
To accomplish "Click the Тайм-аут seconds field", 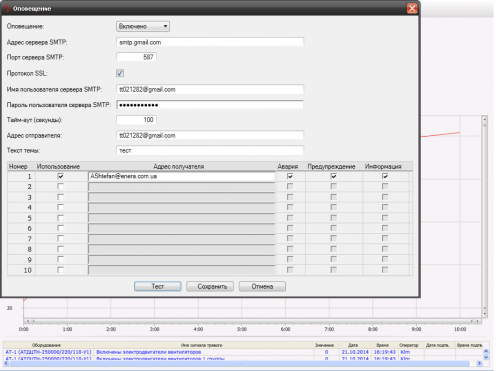I will (x=136, y=120).
